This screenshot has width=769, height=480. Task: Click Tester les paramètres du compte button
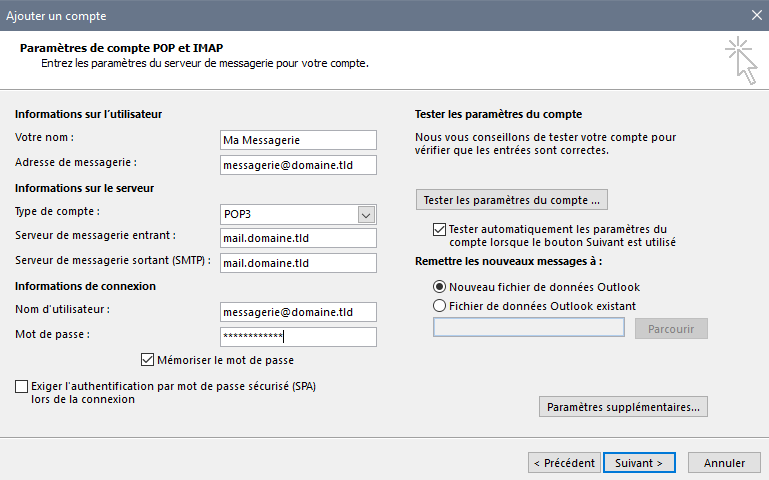point(512,200)
